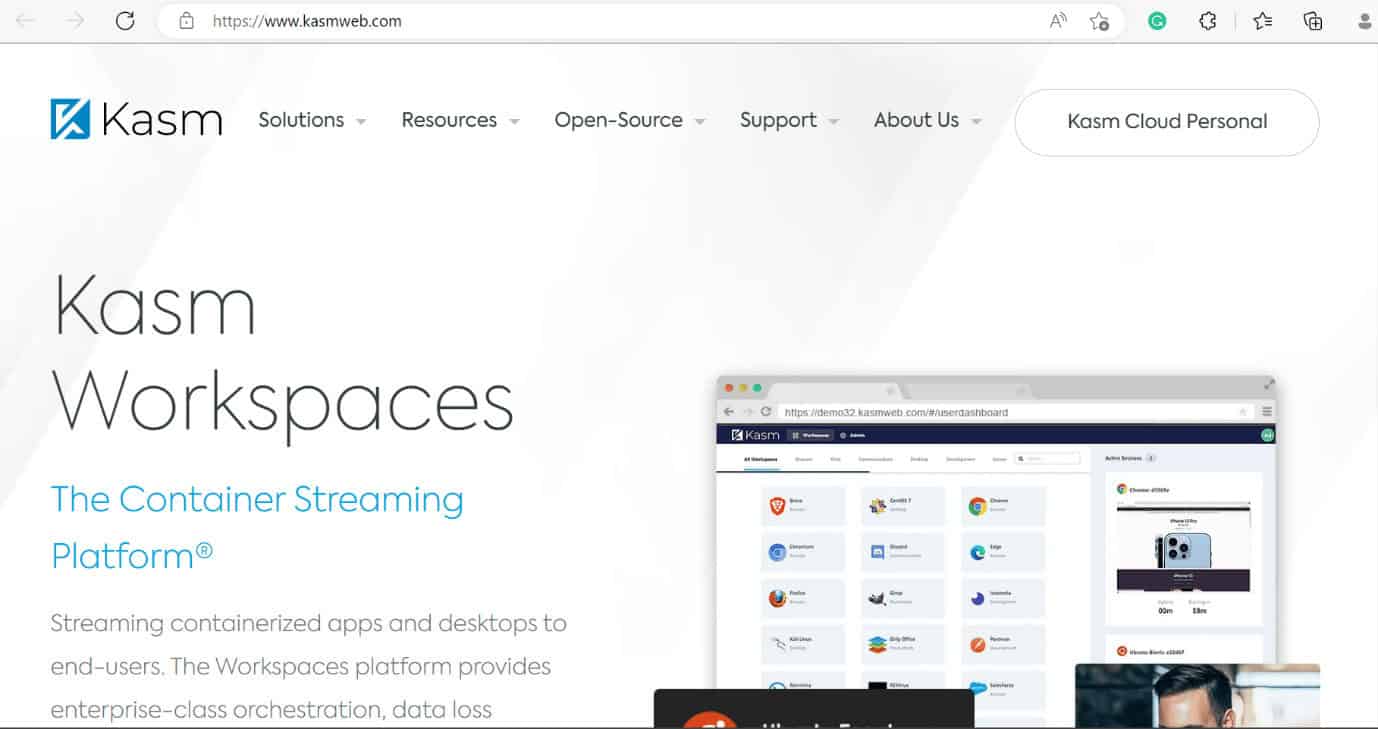Image resolution: width=1378 pixels, height=729 pixels.
Task: Expand the arrow next to Solutions
Action: click(361, 122)
